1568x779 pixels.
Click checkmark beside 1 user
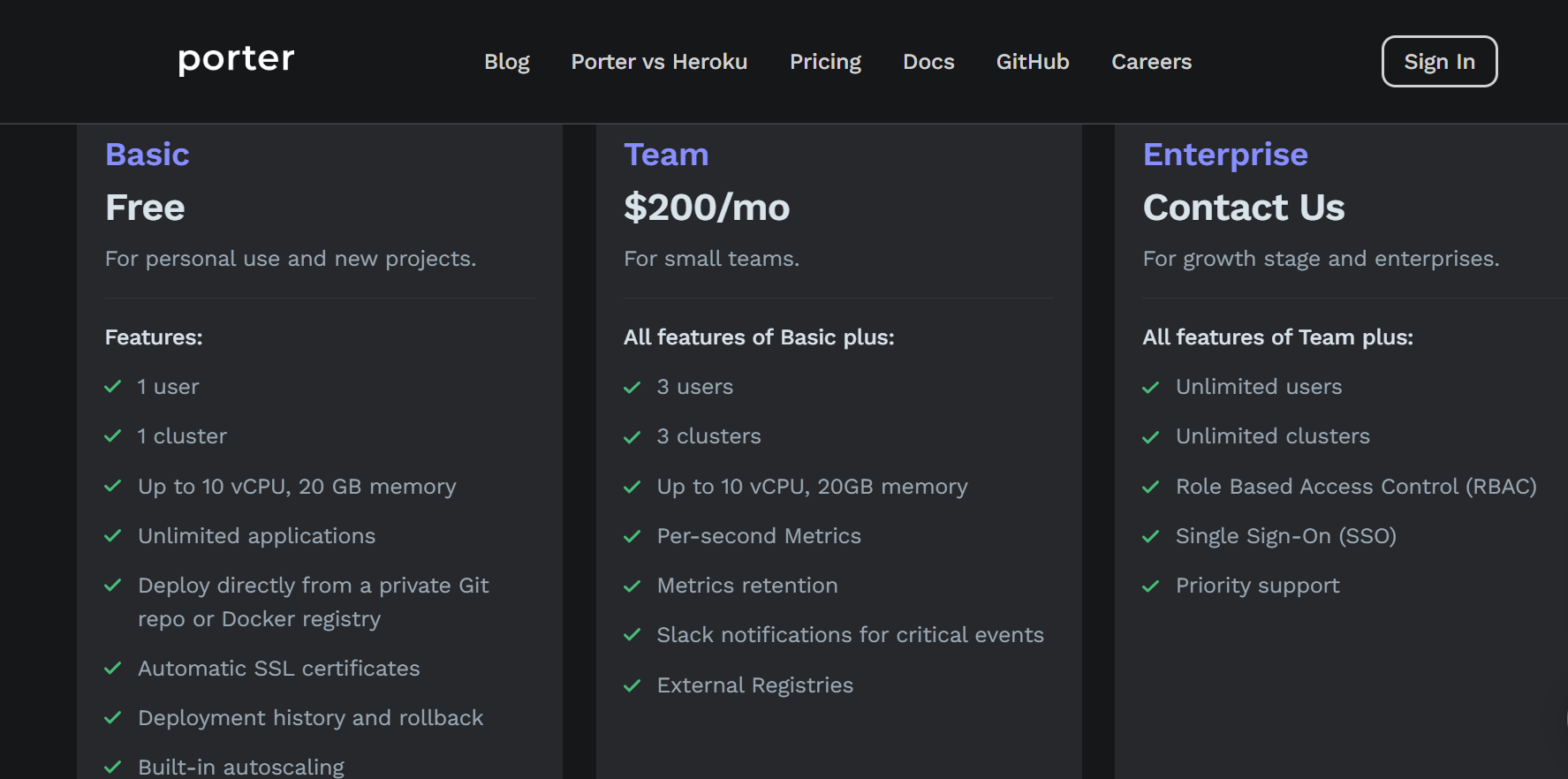(113, 387)
